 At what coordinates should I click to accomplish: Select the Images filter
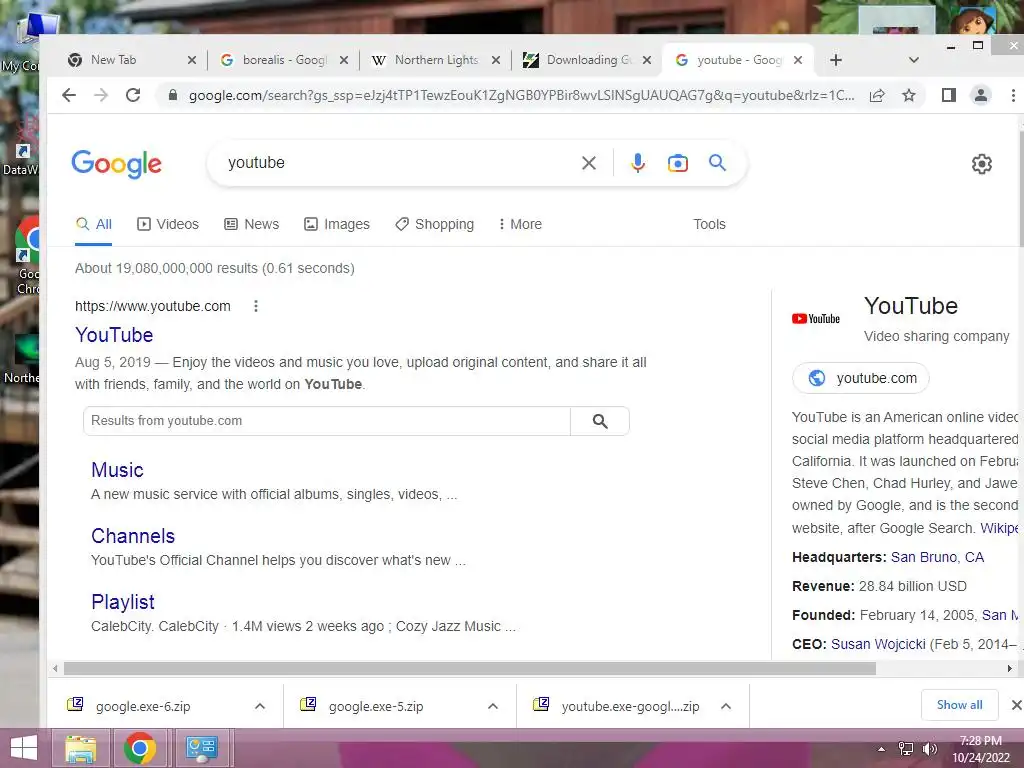(x=337, y=224)
